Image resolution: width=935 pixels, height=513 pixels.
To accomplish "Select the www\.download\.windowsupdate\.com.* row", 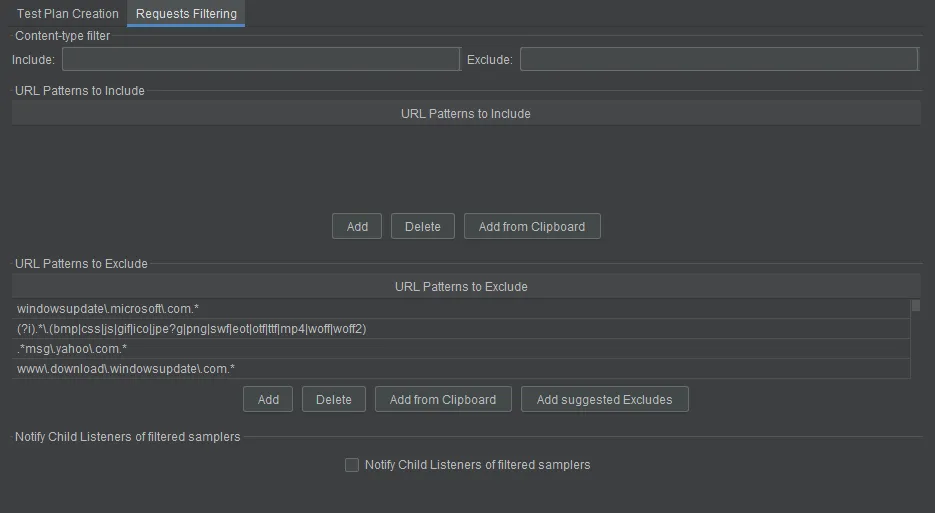I will point(461,369).
